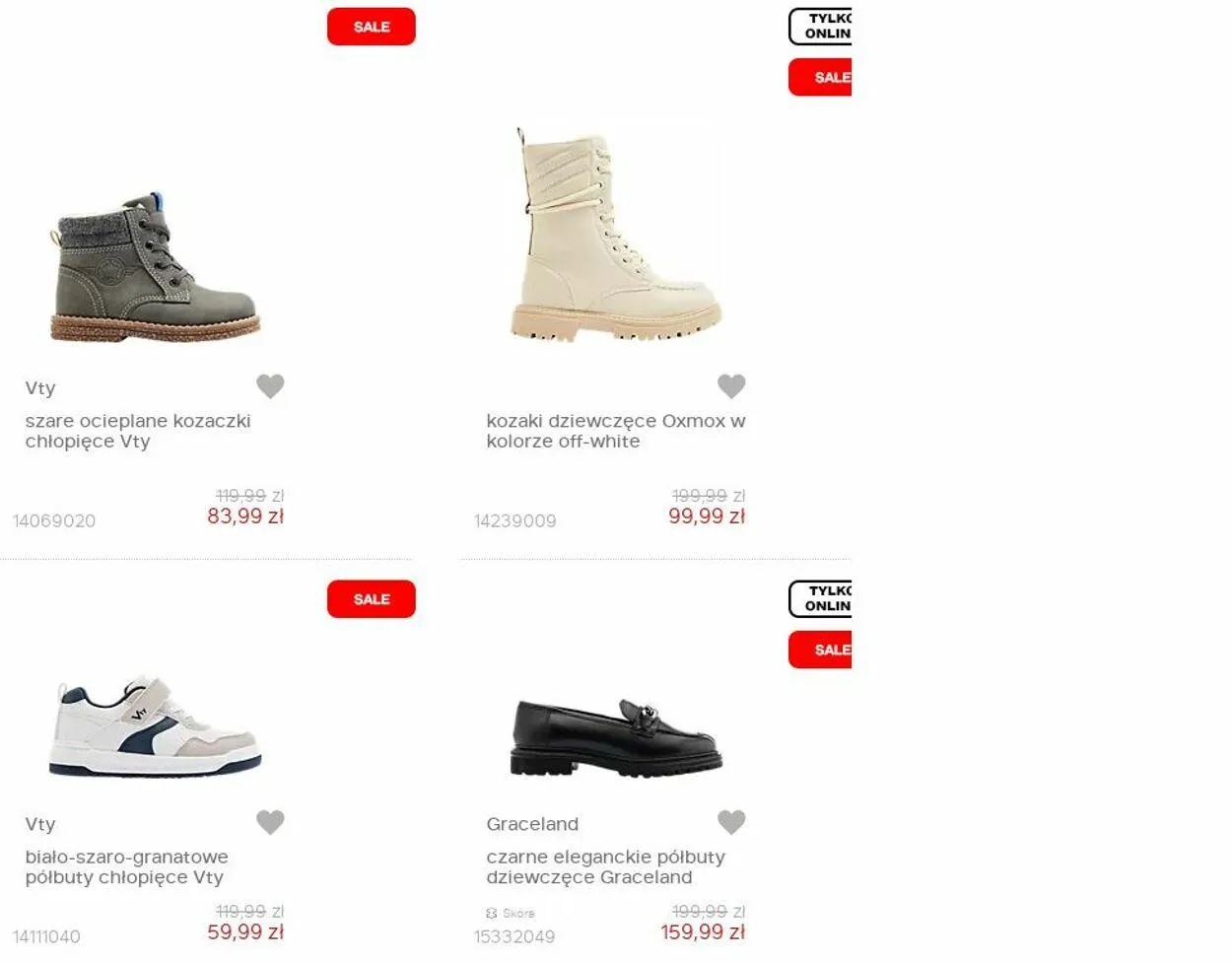Open black Graceland loafer image
Image resolution: width=1232 pixels, height=963 pixels.
pyautogui.click(x=616, y=737)
